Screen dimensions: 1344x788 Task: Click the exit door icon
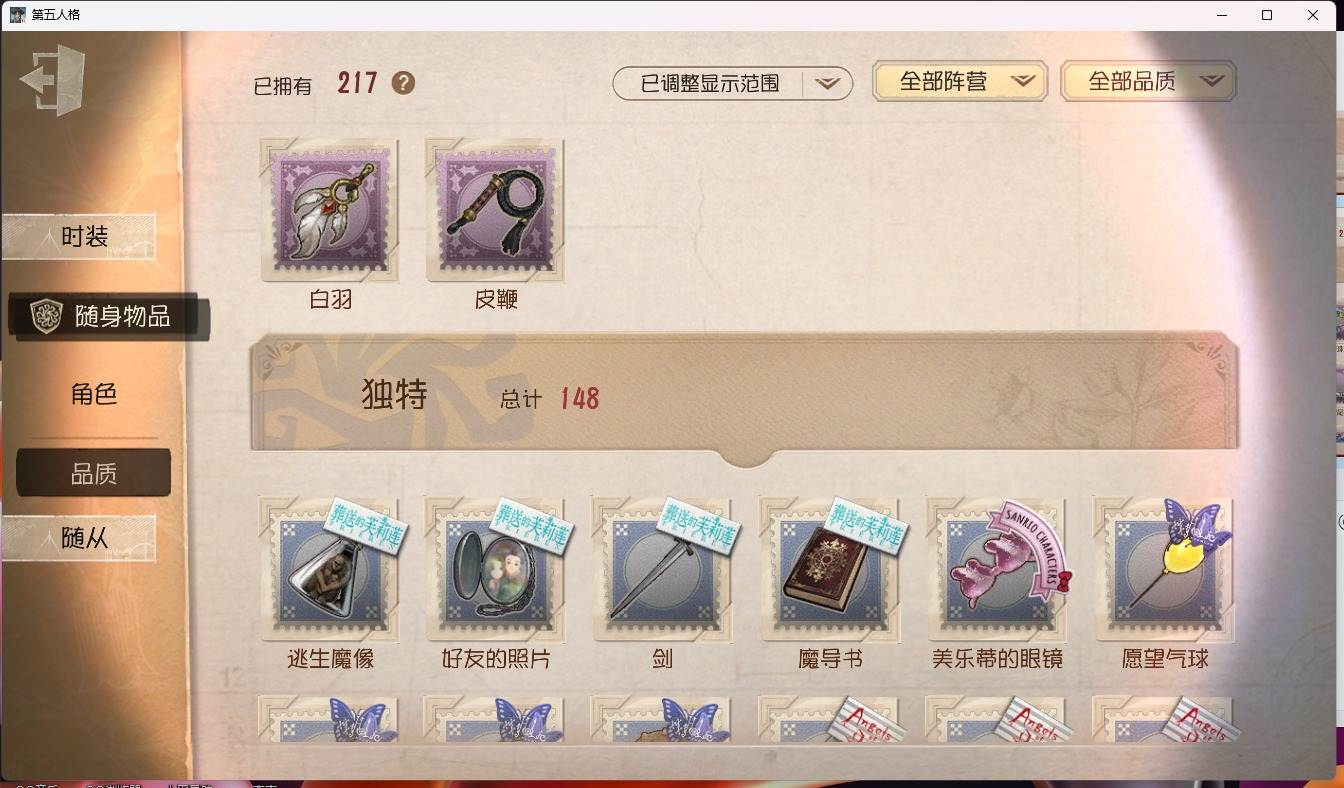point(53,79)
